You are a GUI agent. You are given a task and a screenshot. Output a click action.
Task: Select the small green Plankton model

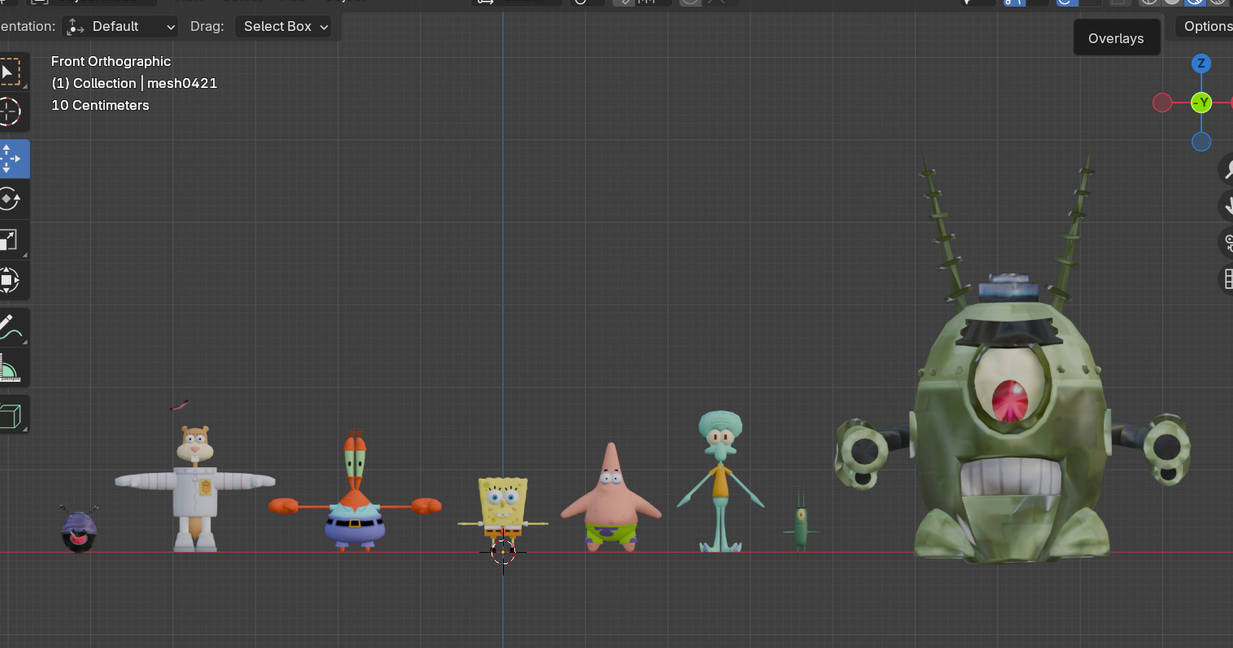801,521
